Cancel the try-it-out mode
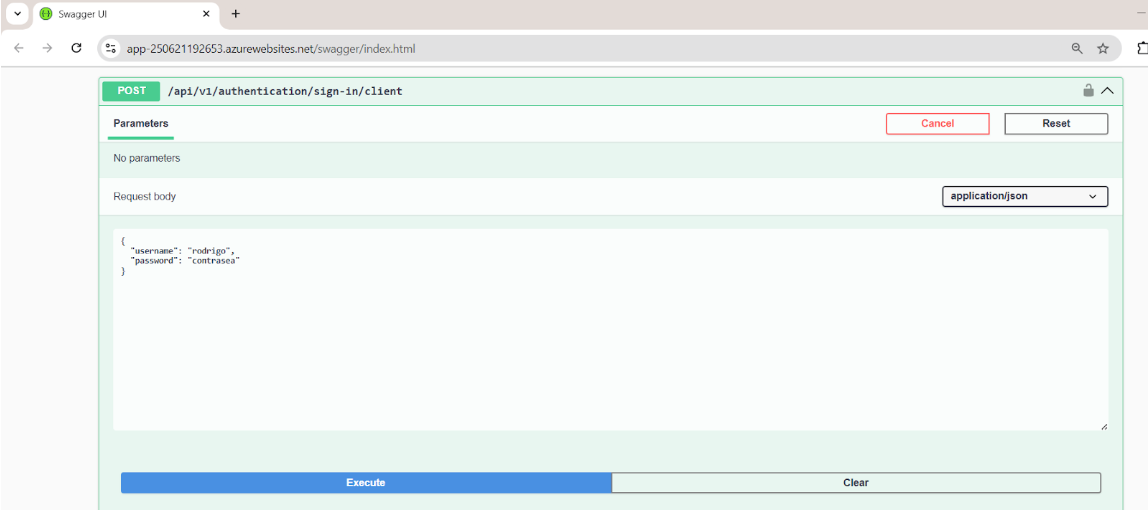 click(x=937, y=124)
